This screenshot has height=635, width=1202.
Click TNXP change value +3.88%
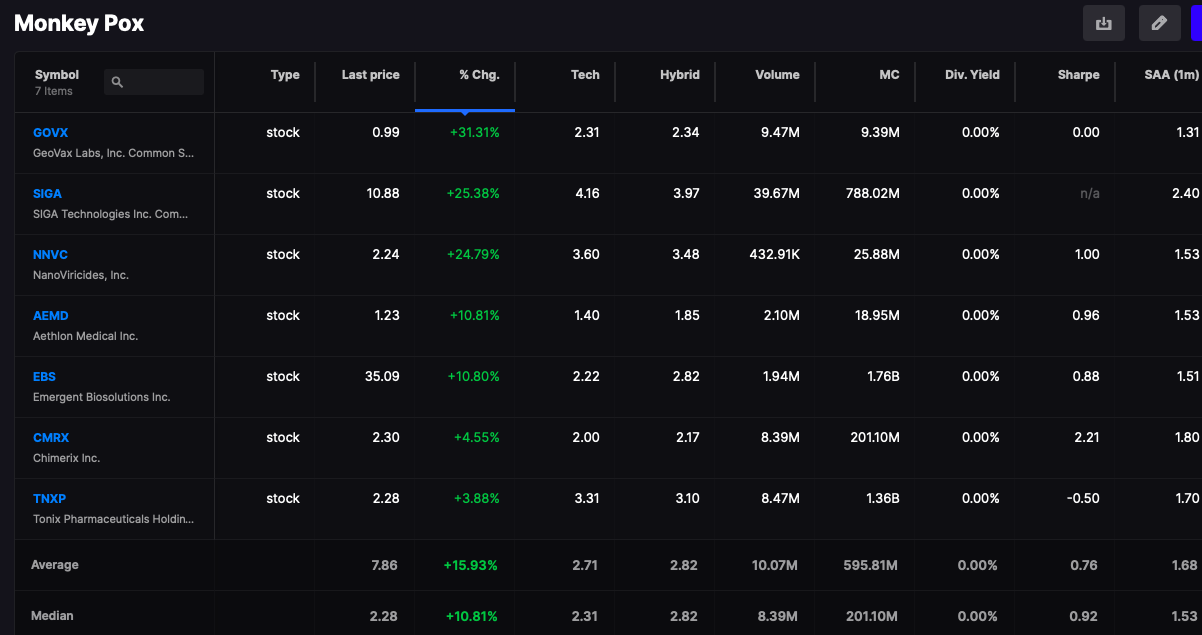477,499
